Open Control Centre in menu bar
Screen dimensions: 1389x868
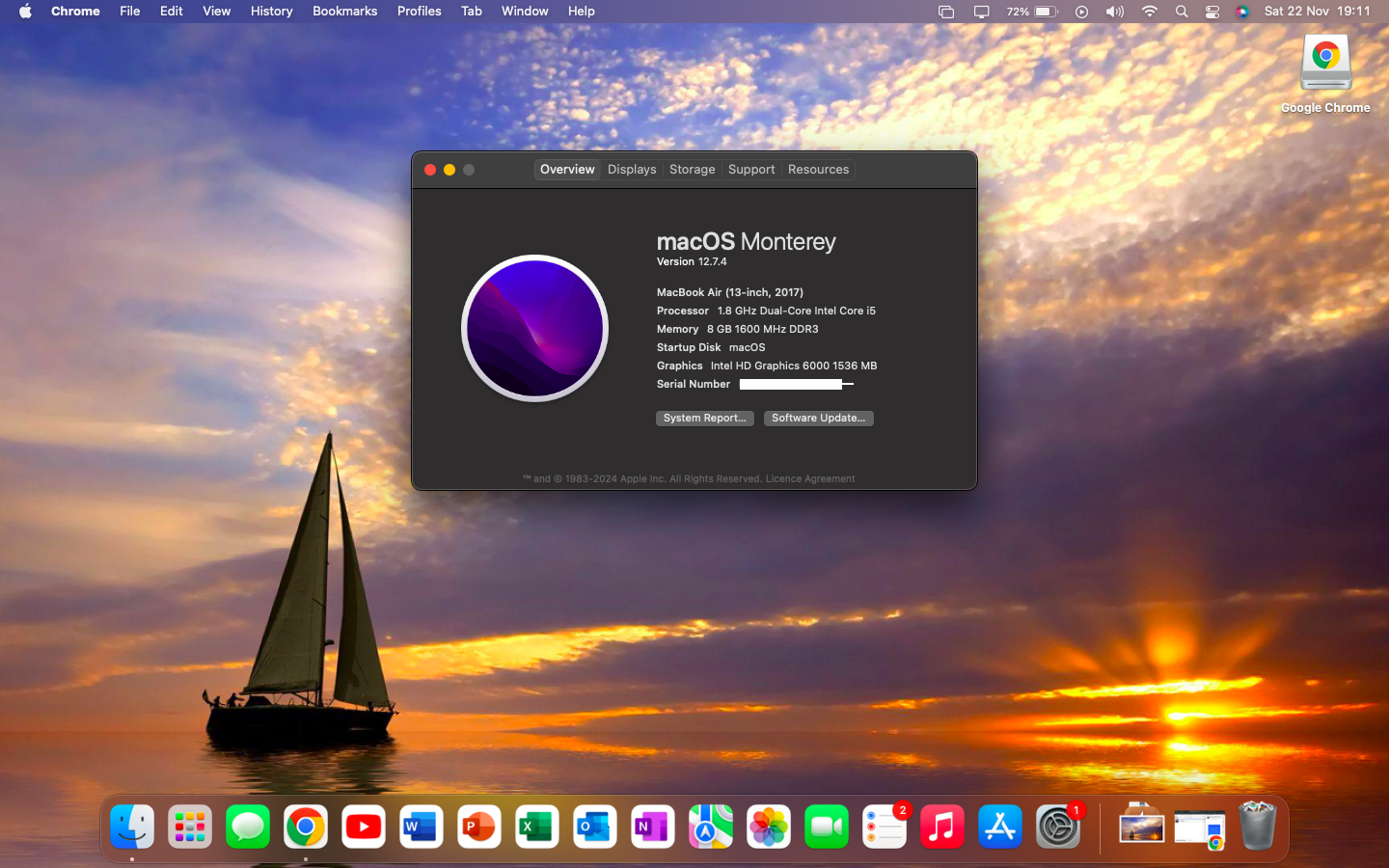point(1212,12)
